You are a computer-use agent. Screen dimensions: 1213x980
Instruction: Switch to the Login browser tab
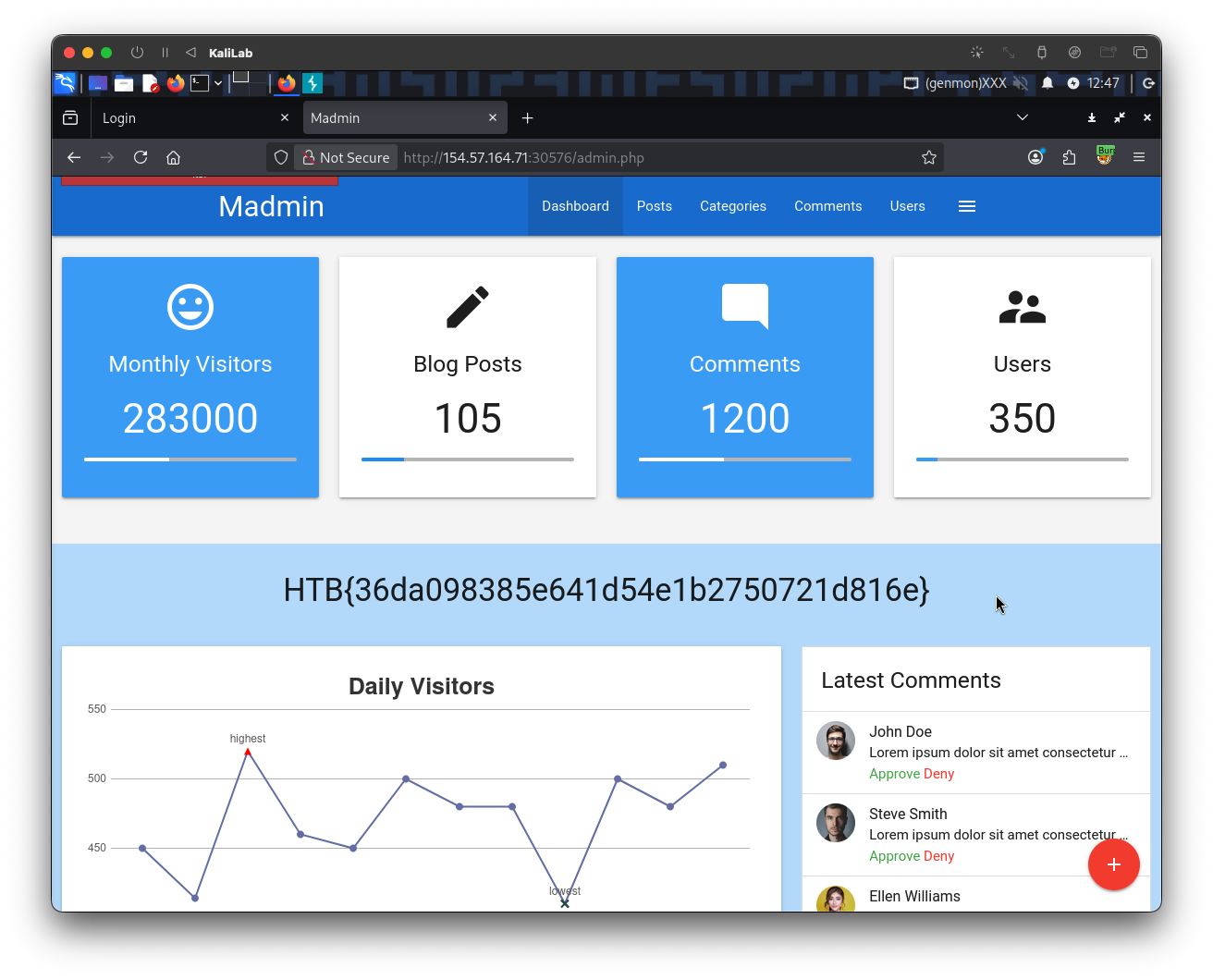185,118
